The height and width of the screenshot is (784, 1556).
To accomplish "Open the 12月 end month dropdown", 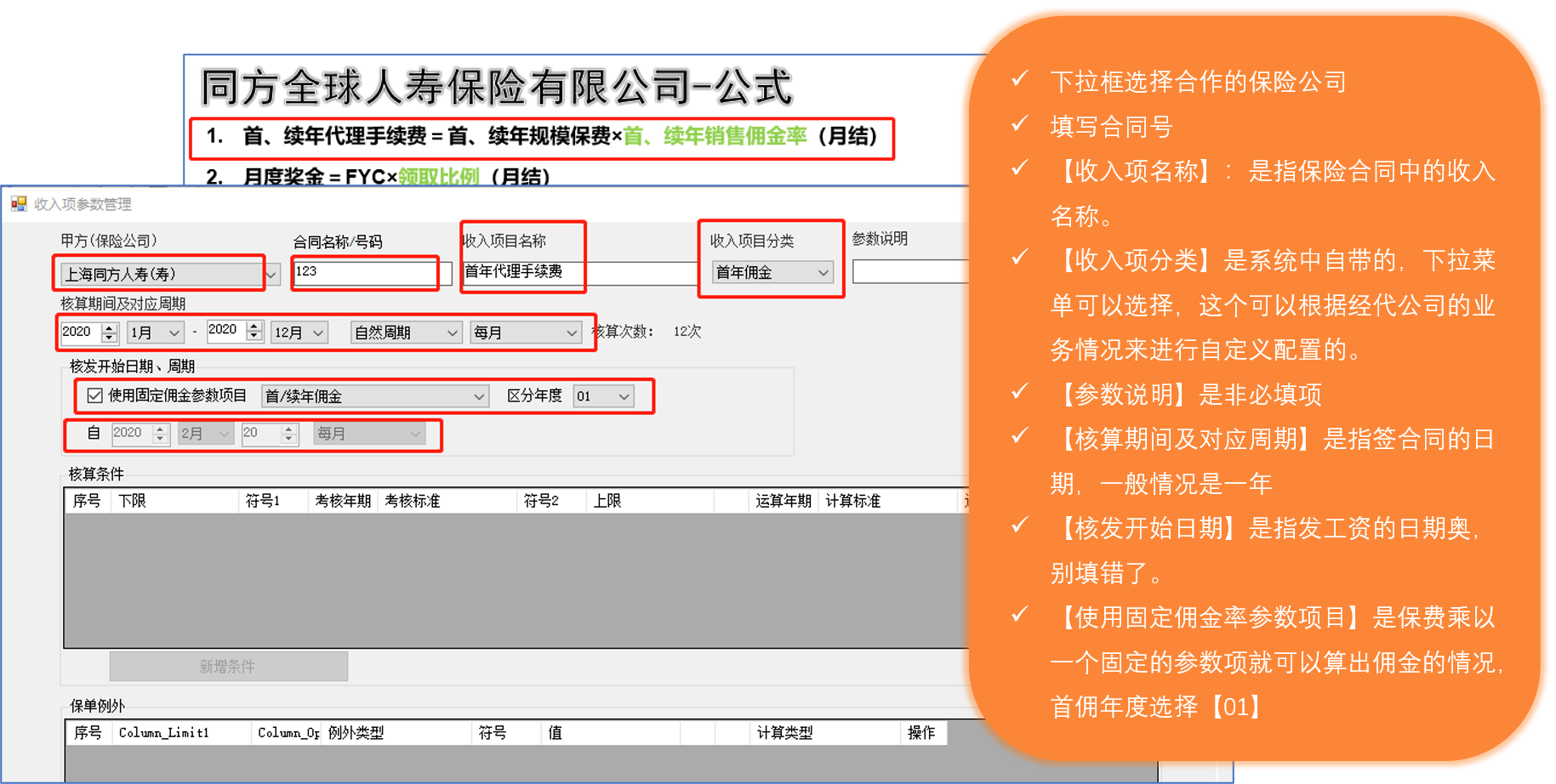I will pyautogui.click(x=318, y=333).
